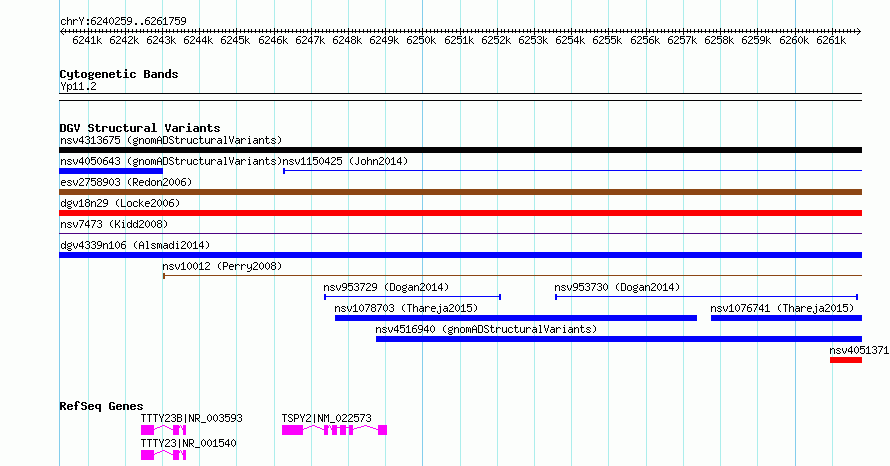This screenshot has height=466, width=890.
Task: Click the 6253k ruler tick label
Action: 533,40
